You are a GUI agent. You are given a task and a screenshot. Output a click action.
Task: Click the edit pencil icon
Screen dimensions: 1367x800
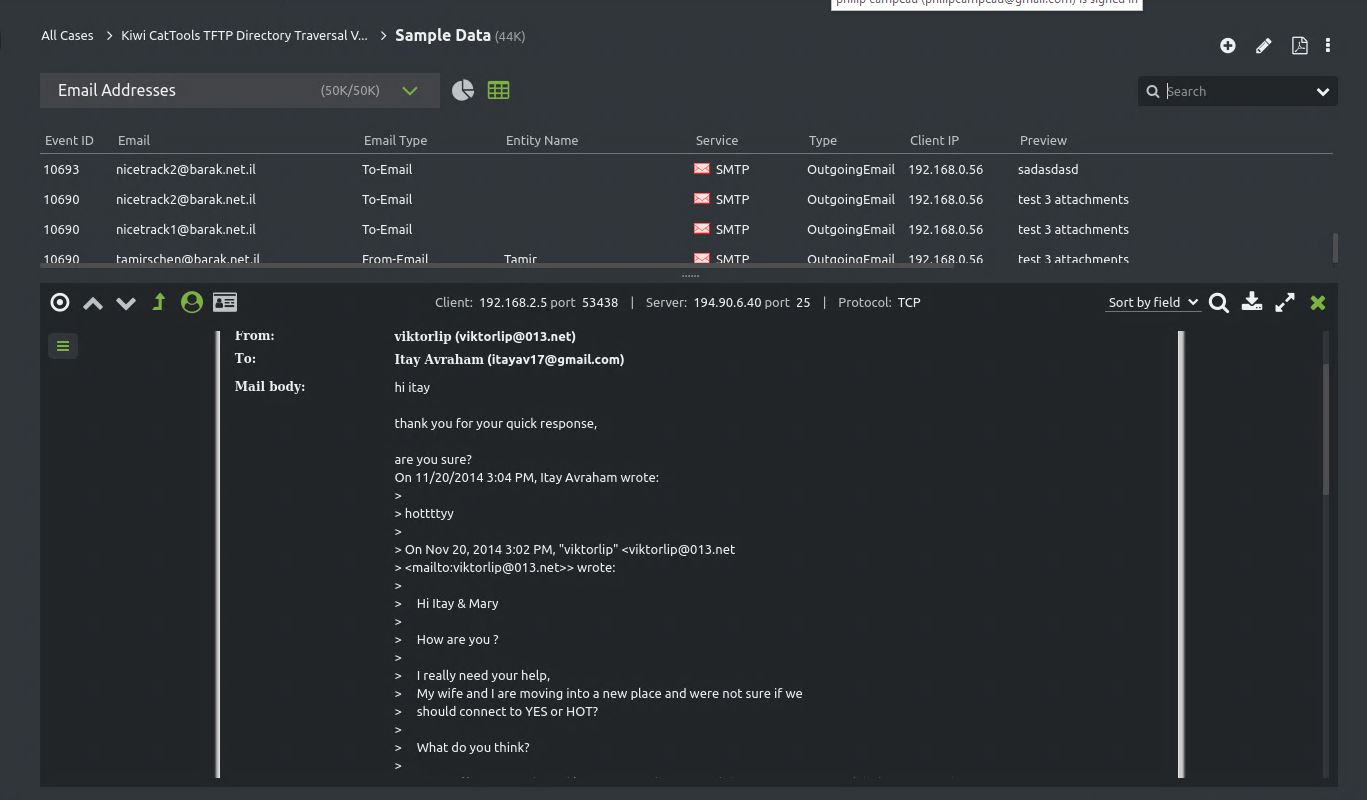pos(1264,45)
